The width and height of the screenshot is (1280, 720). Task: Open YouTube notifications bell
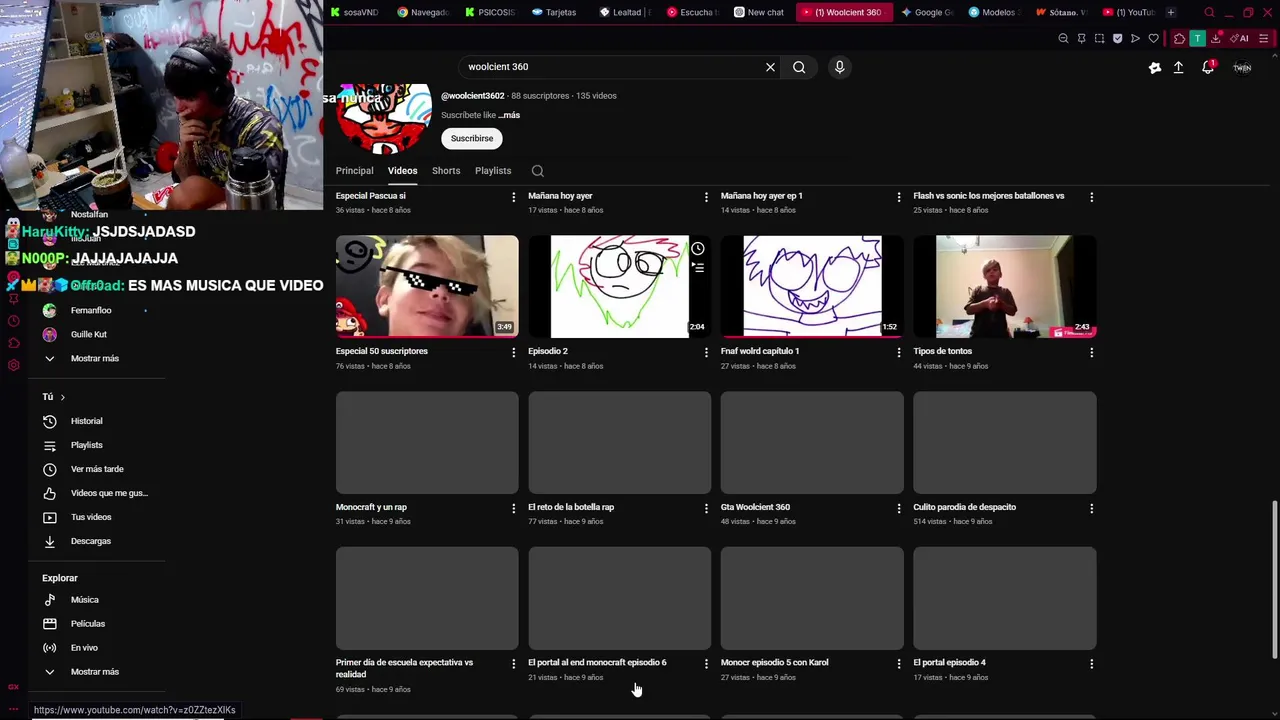point(1208,67)
